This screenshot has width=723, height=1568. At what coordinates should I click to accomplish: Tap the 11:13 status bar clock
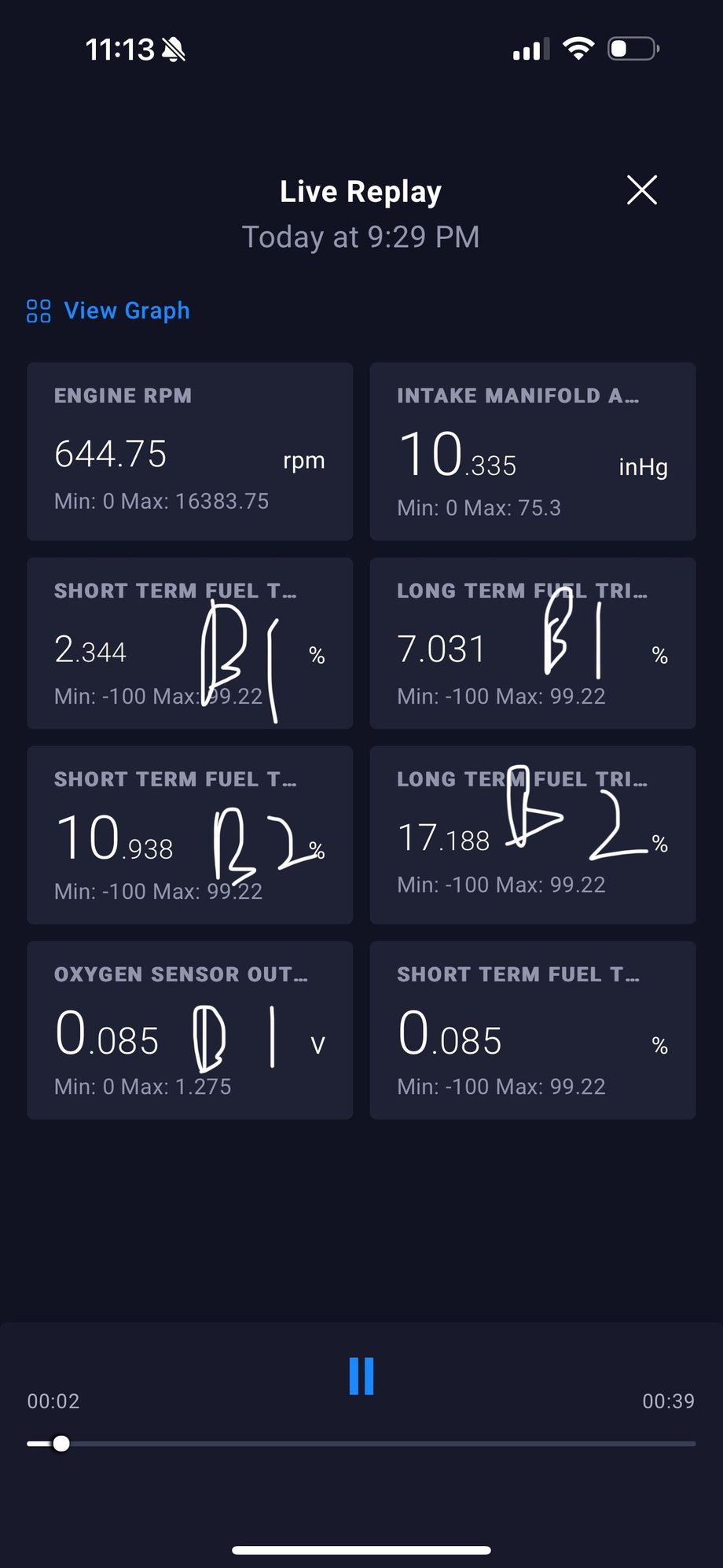(x=119, y=50)
